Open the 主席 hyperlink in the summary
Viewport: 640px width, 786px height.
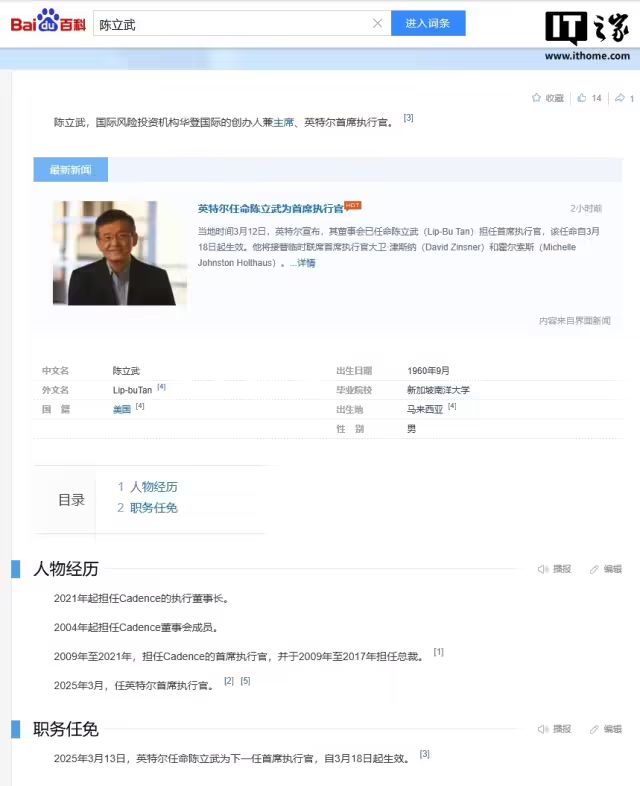tap(283, 122)
